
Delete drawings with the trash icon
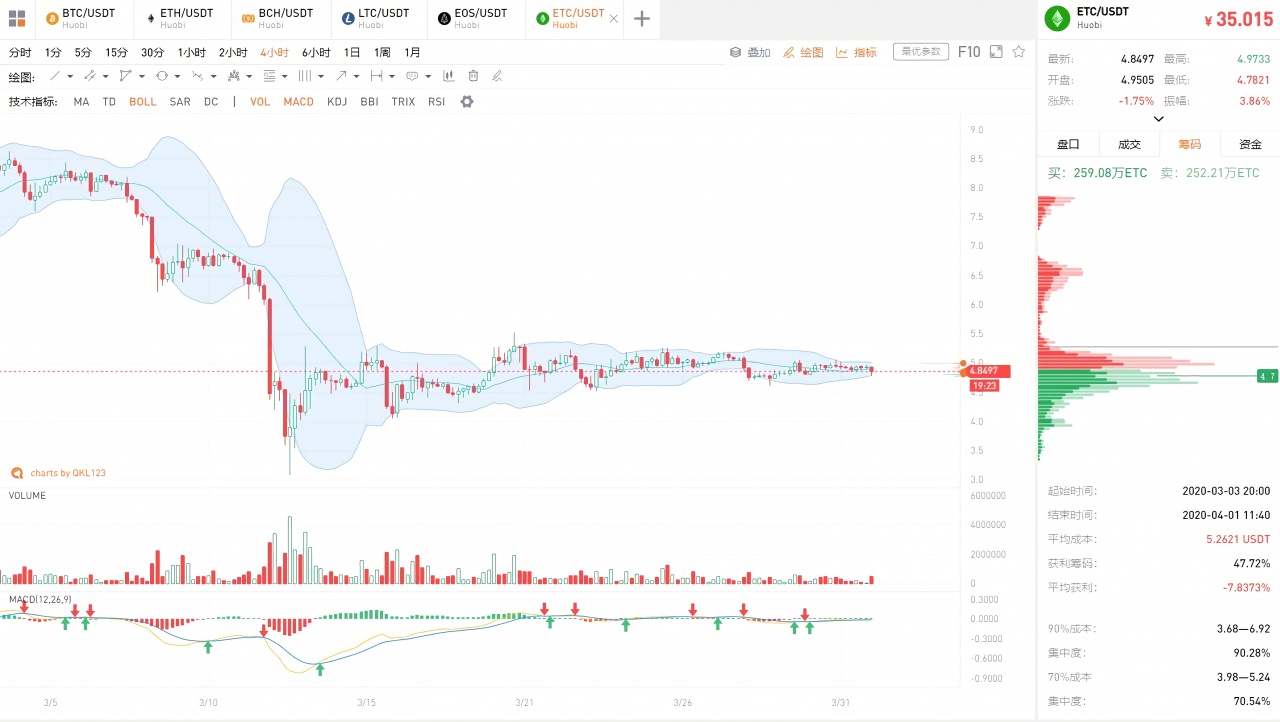click(473, 76)
